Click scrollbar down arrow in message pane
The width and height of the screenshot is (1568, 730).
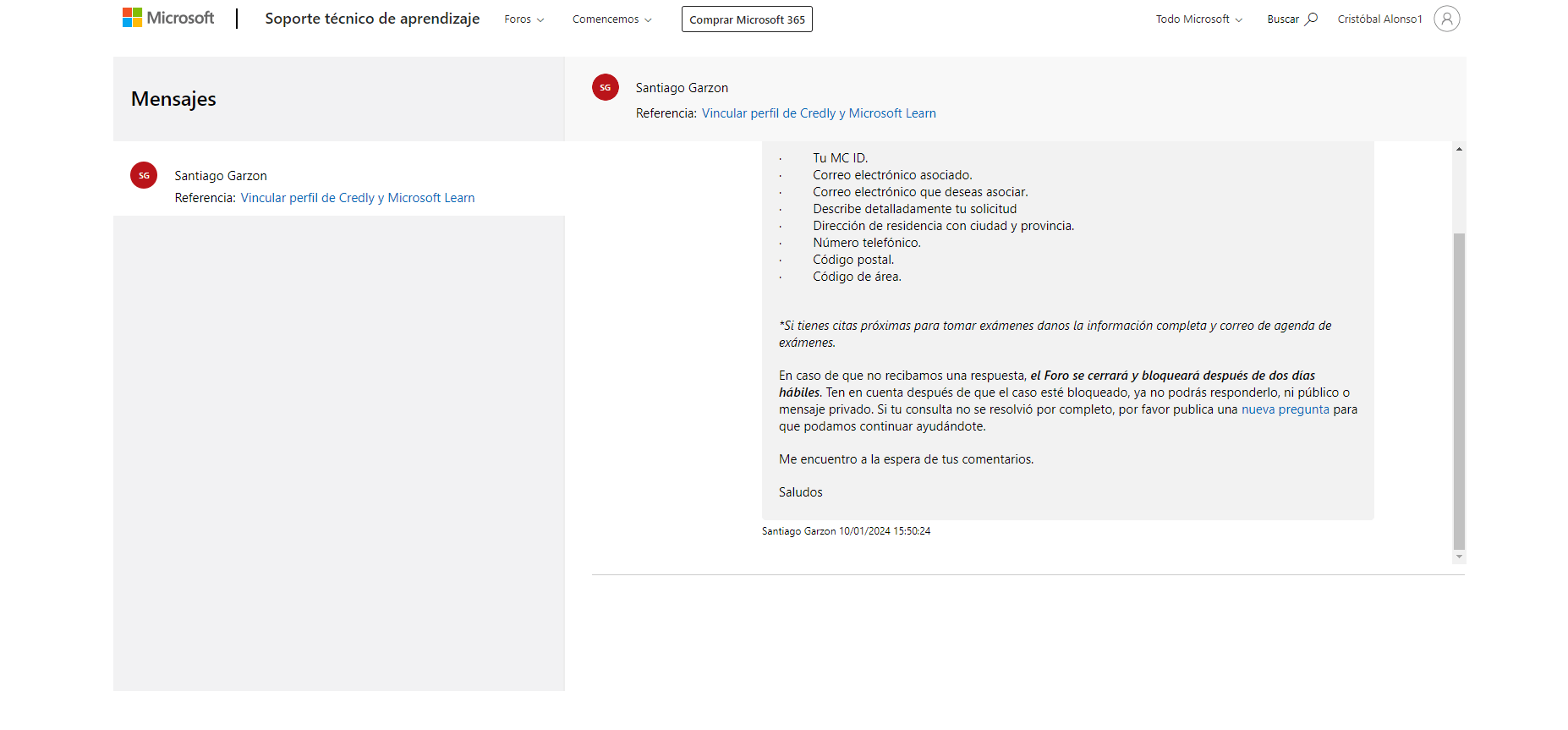(1459, 557)
